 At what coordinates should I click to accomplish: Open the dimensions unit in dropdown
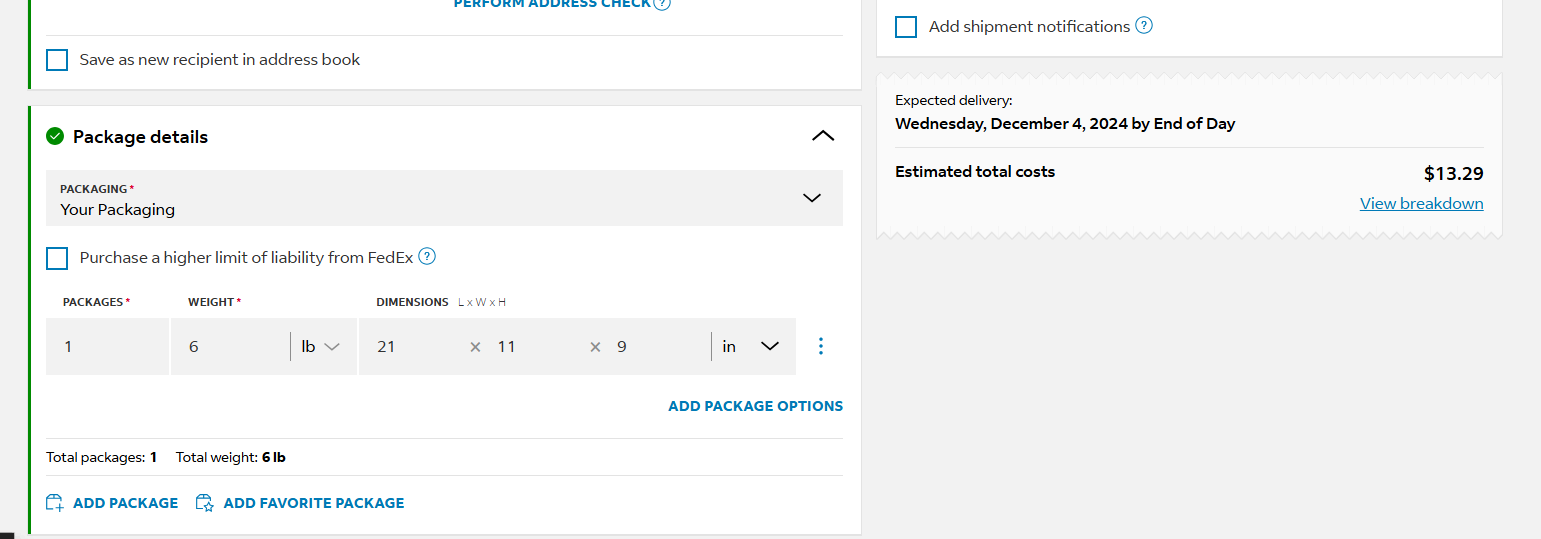pos(750,346)
